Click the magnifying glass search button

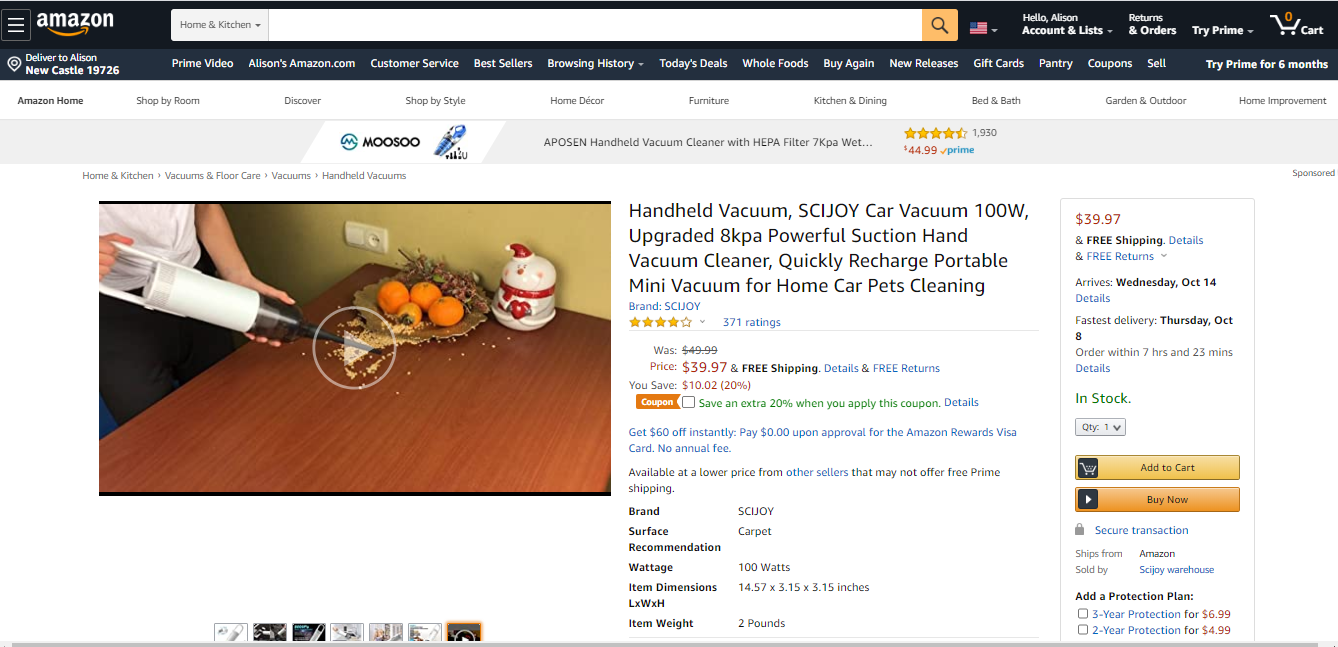pos(939,25)
